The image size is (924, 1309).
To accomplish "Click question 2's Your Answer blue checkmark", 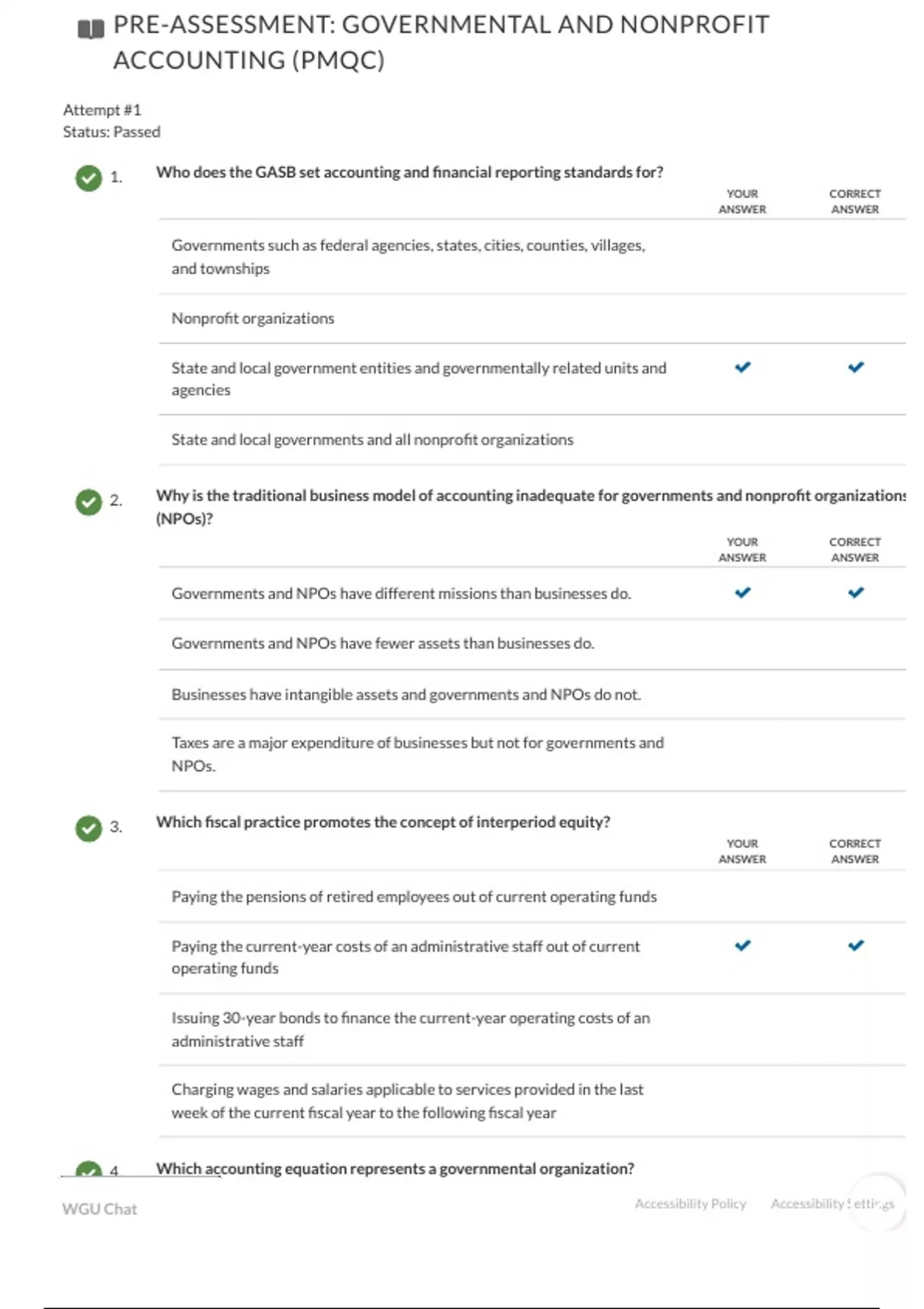I will tap(742, 593).
